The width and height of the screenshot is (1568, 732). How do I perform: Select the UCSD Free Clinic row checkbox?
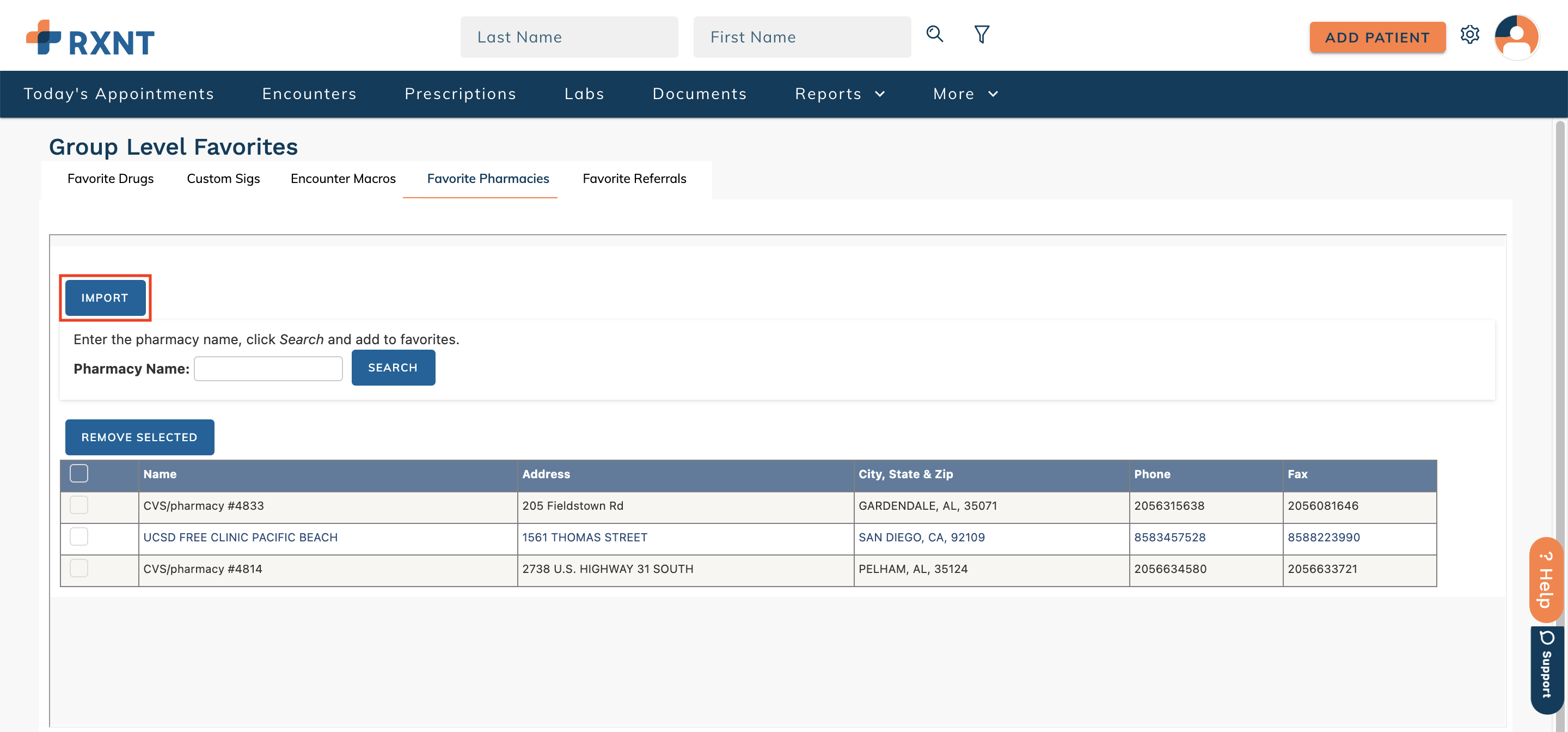[x=78, y=536]
